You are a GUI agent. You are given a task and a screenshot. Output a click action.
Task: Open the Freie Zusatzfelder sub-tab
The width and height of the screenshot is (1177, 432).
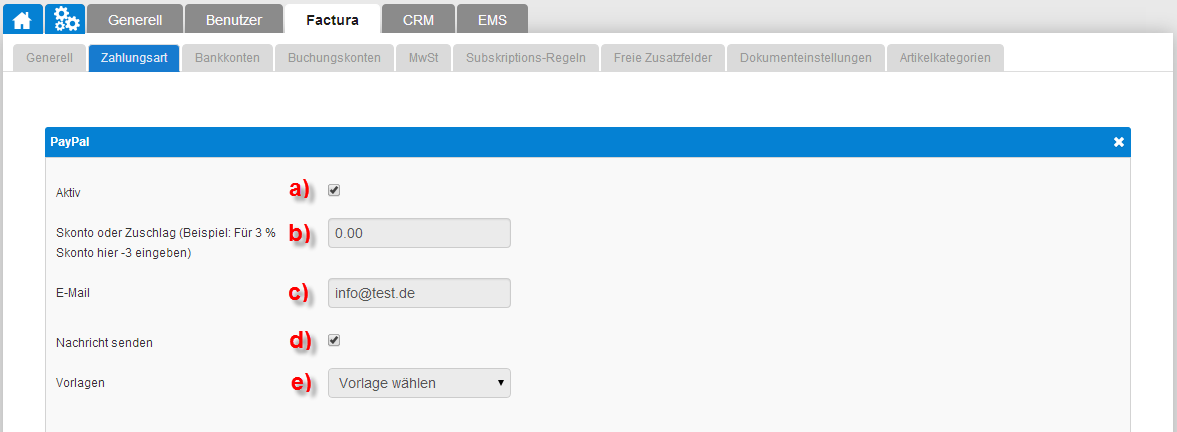click(662, 58)
